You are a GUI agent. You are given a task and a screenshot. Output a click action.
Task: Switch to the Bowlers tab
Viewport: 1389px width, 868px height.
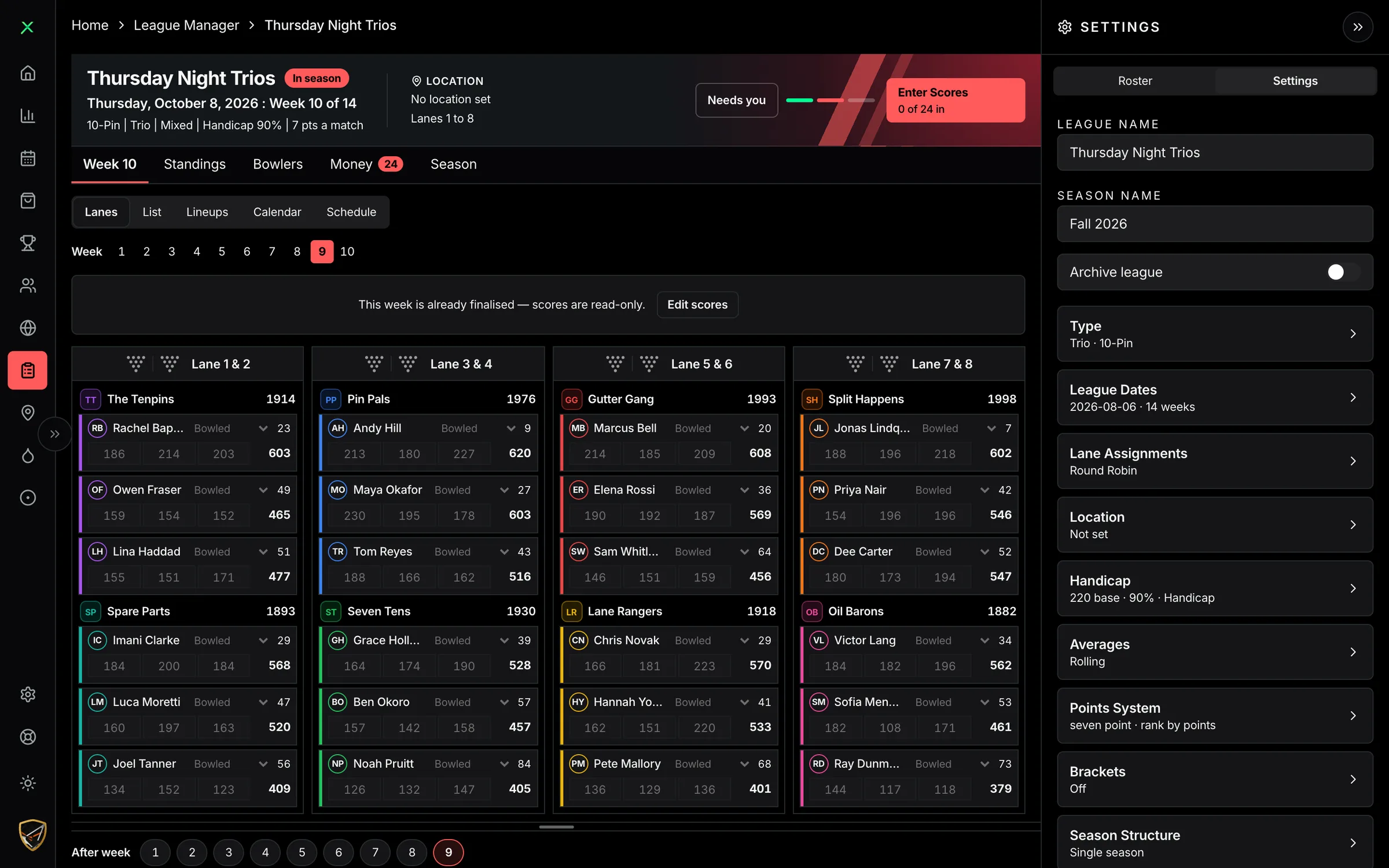[x=278, y=164]
